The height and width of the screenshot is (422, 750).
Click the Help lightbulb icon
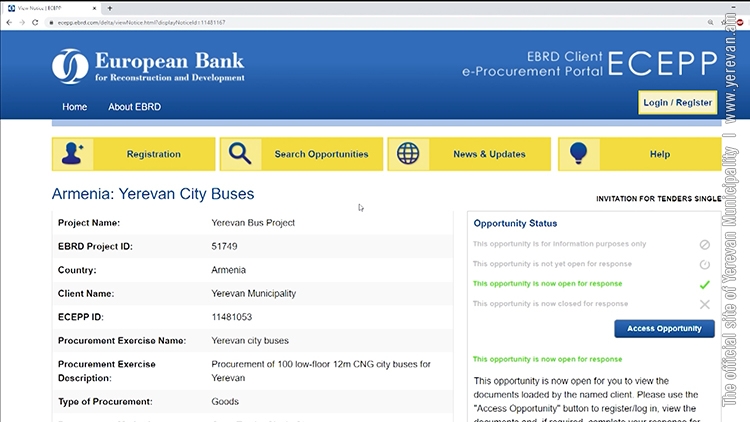tap(578, 154)
